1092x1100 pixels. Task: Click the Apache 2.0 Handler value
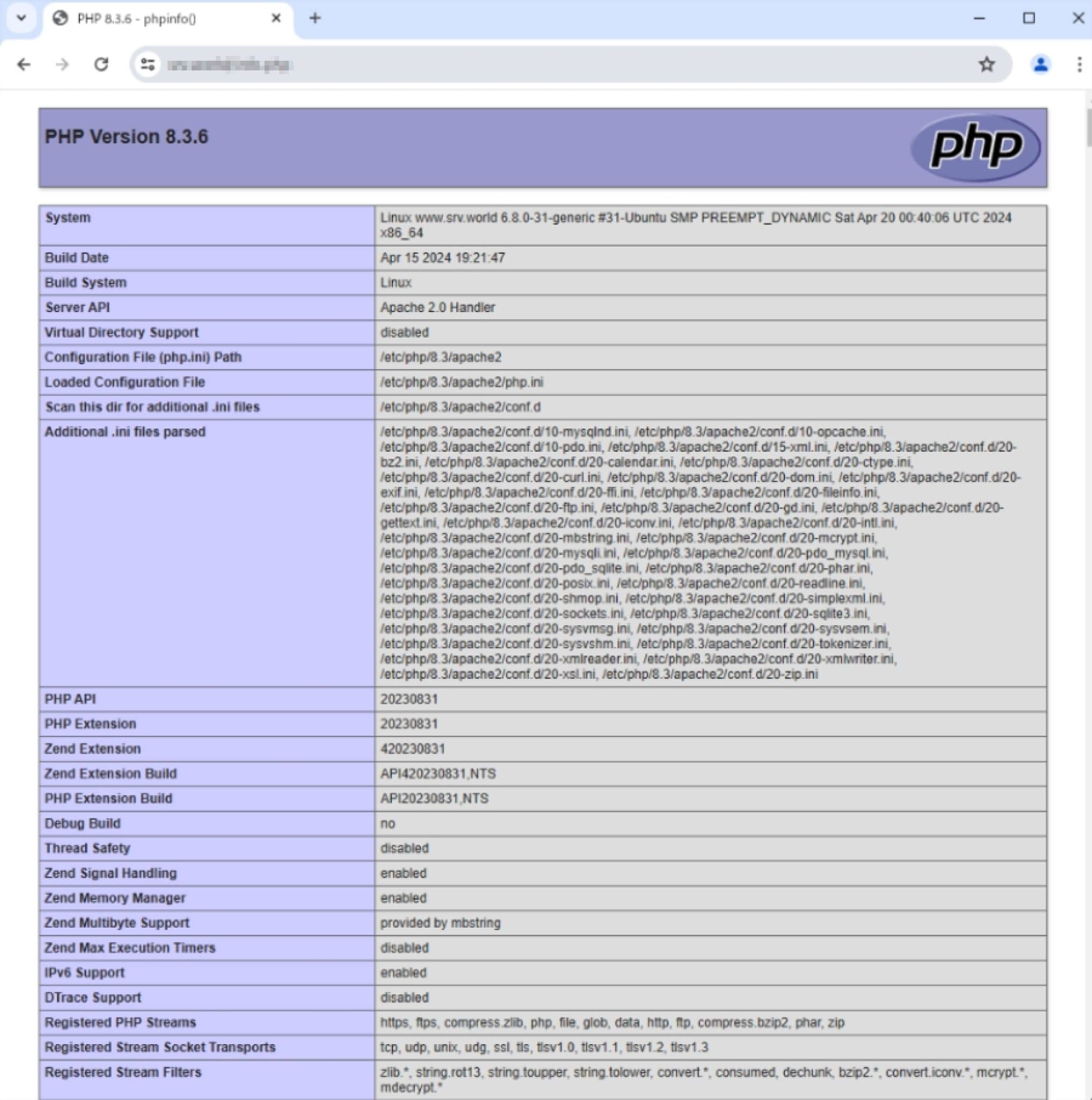click(x=438, y=307)
